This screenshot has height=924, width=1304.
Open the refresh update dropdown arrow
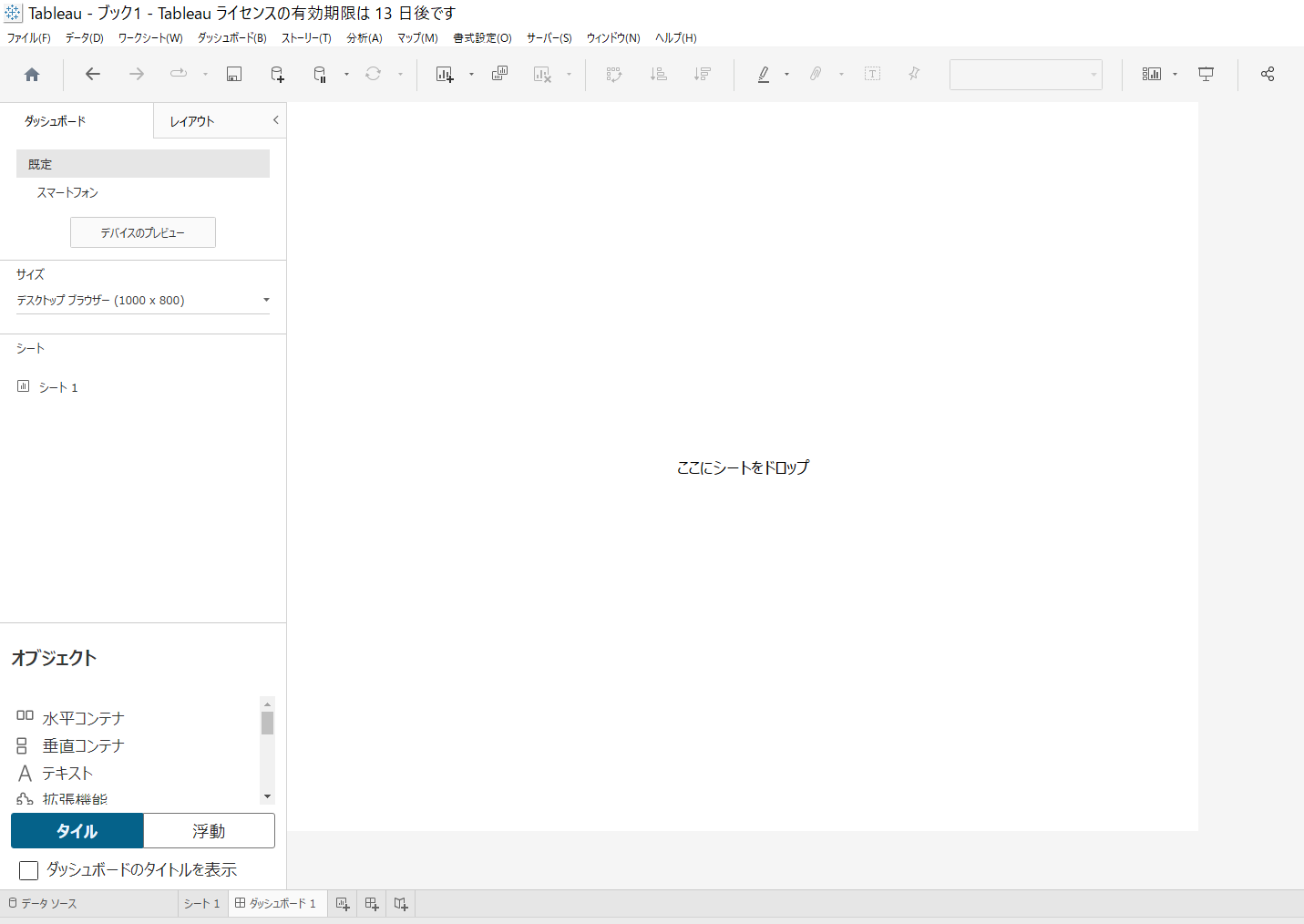(x=400, y=75)
